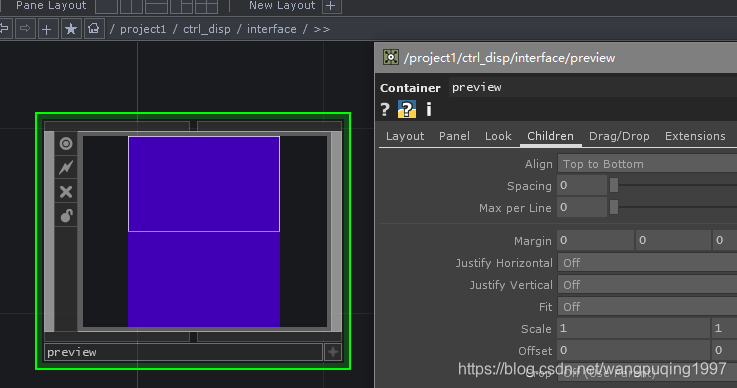Screen dimensions: 737x388
Task: Open operator help question mark icon
Action: click(385, 110)
